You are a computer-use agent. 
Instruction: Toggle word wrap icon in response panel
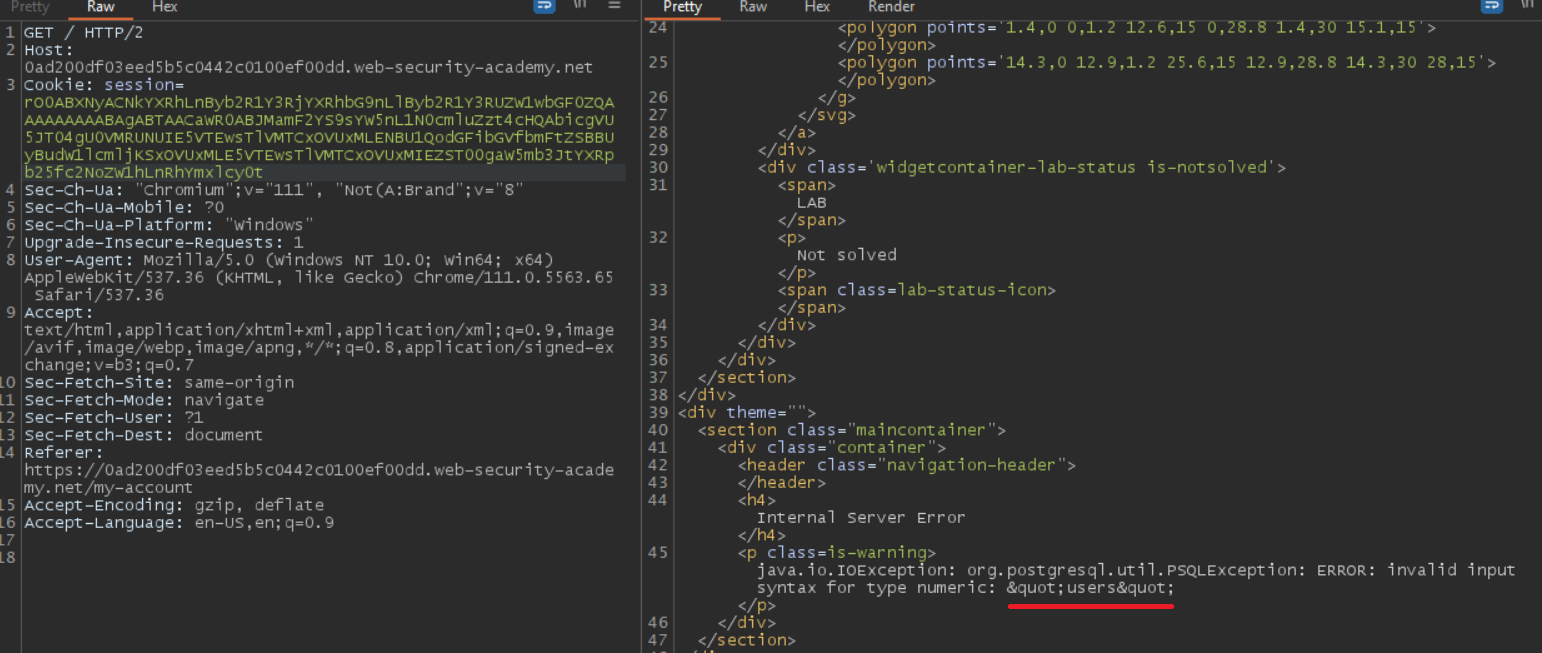pyautogui.click(x=1492, y=5)
